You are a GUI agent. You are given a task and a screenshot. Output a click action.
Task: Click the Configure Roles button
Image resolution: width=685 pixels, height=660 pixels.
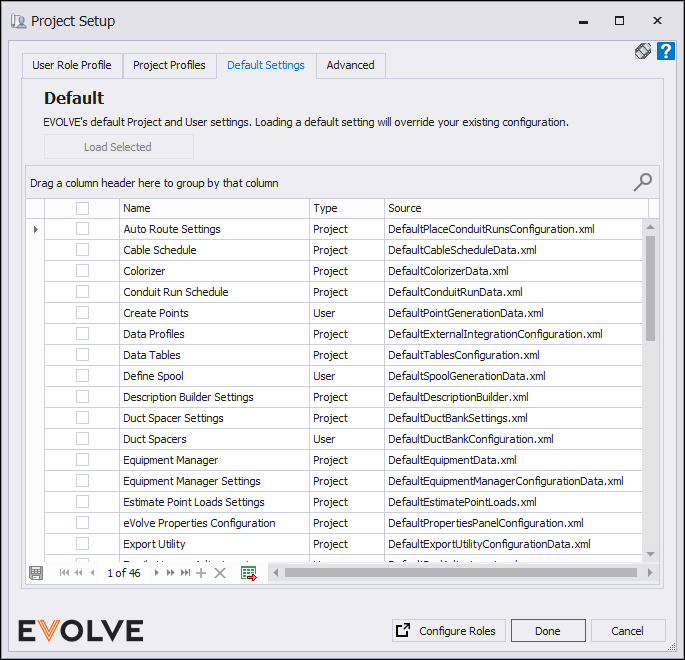coord(449,631)
